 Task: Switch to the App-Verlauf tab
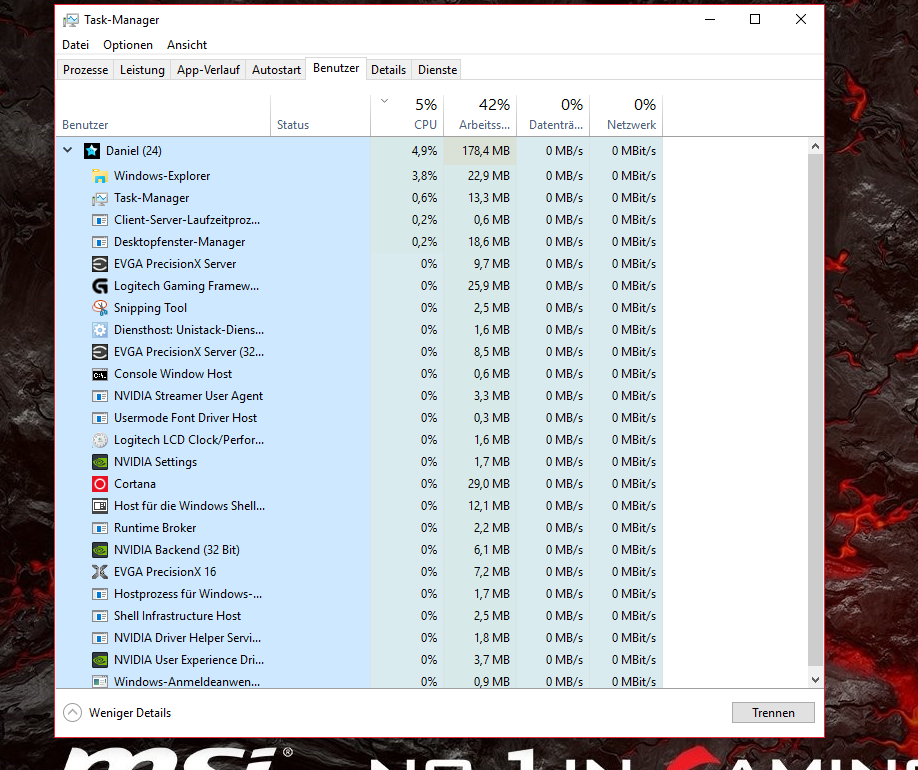pos(208,70)
